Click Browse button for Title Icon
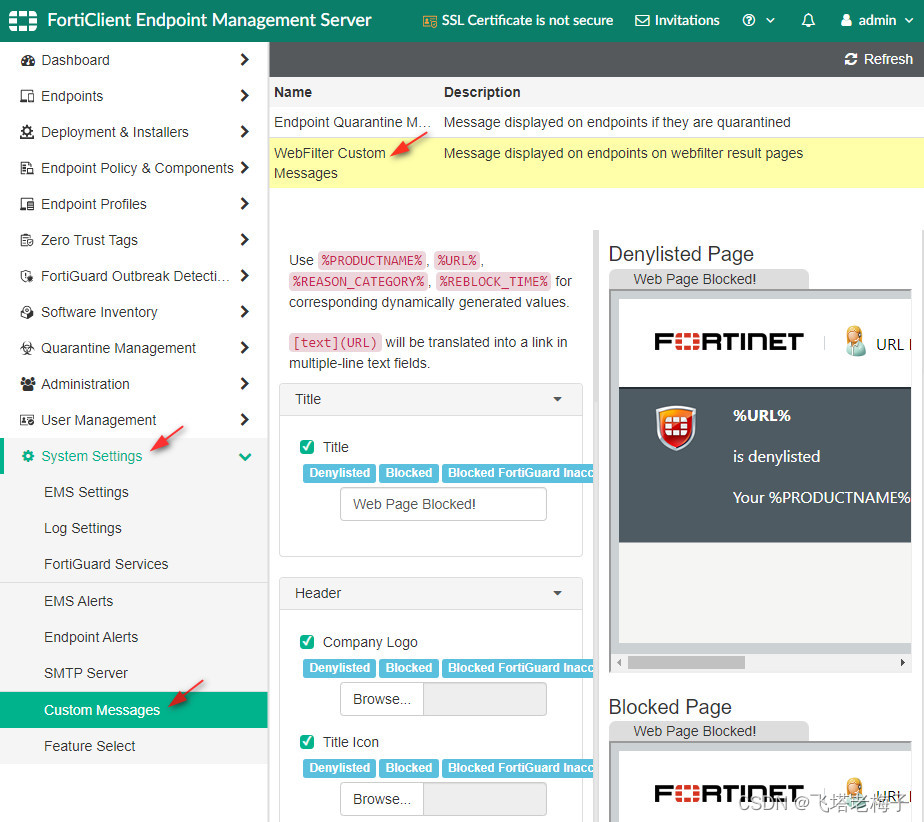924x822 pixels. pyautogui.click(x=382, y=799)
